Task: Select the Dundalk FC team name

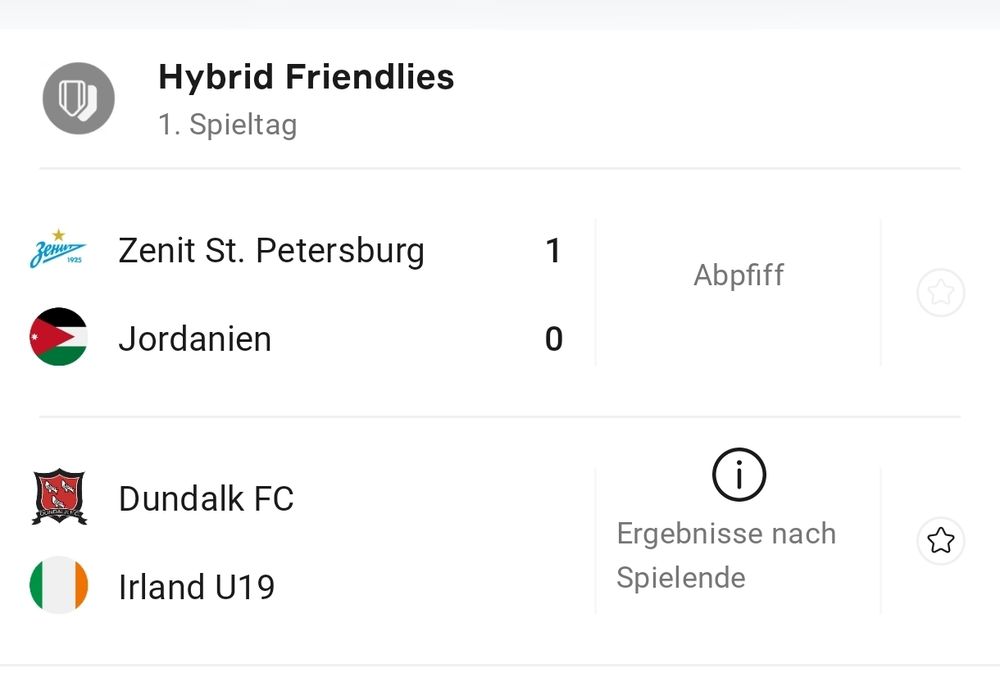Action: click(x=206, y=498)
